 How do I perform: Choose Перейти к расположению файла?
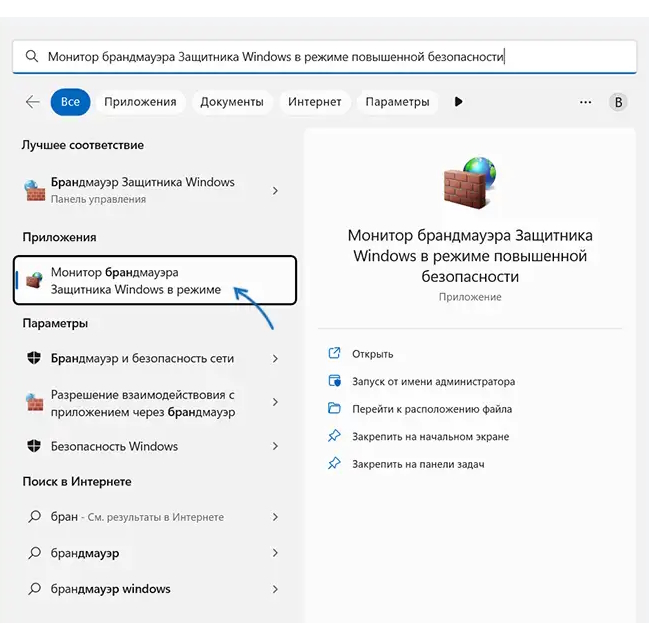(432, 409)
